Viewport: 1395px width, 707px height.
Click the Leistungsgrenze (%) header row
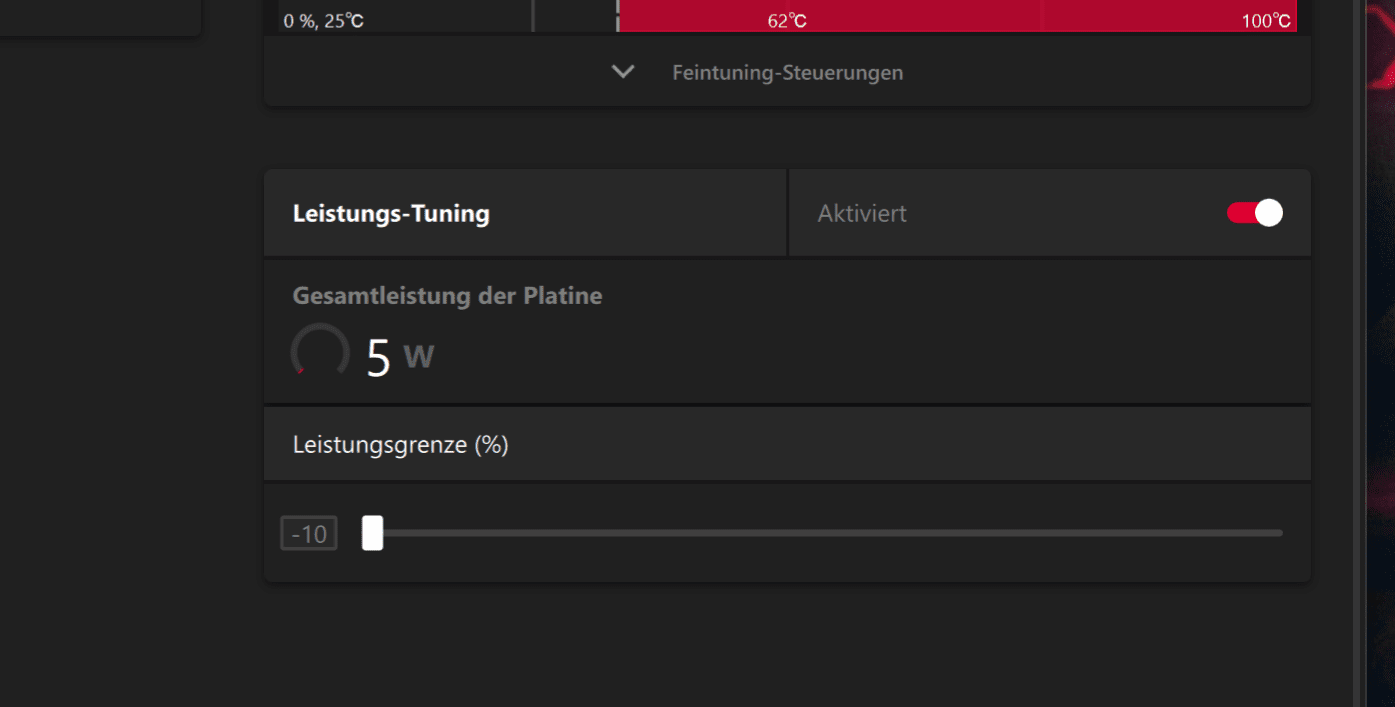[x=400, y=445]
